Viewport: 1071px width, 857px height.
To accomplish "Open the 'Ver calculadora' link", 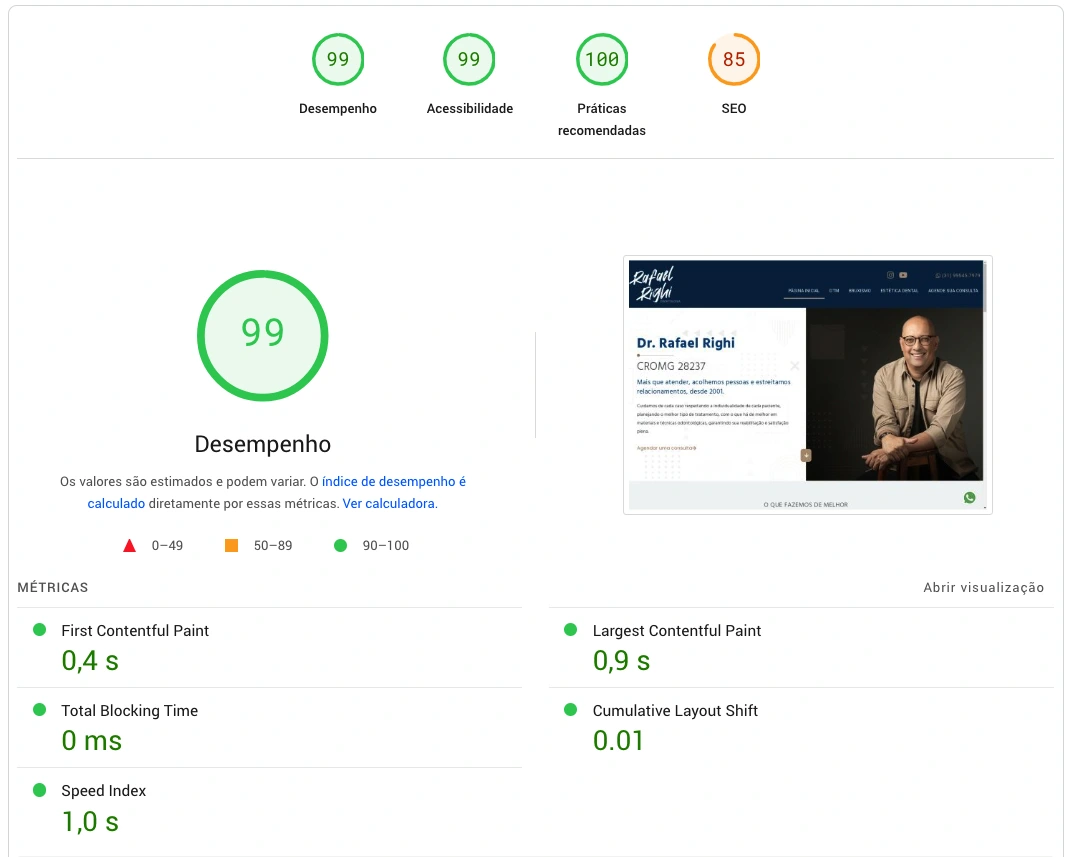I will [389, 504].
